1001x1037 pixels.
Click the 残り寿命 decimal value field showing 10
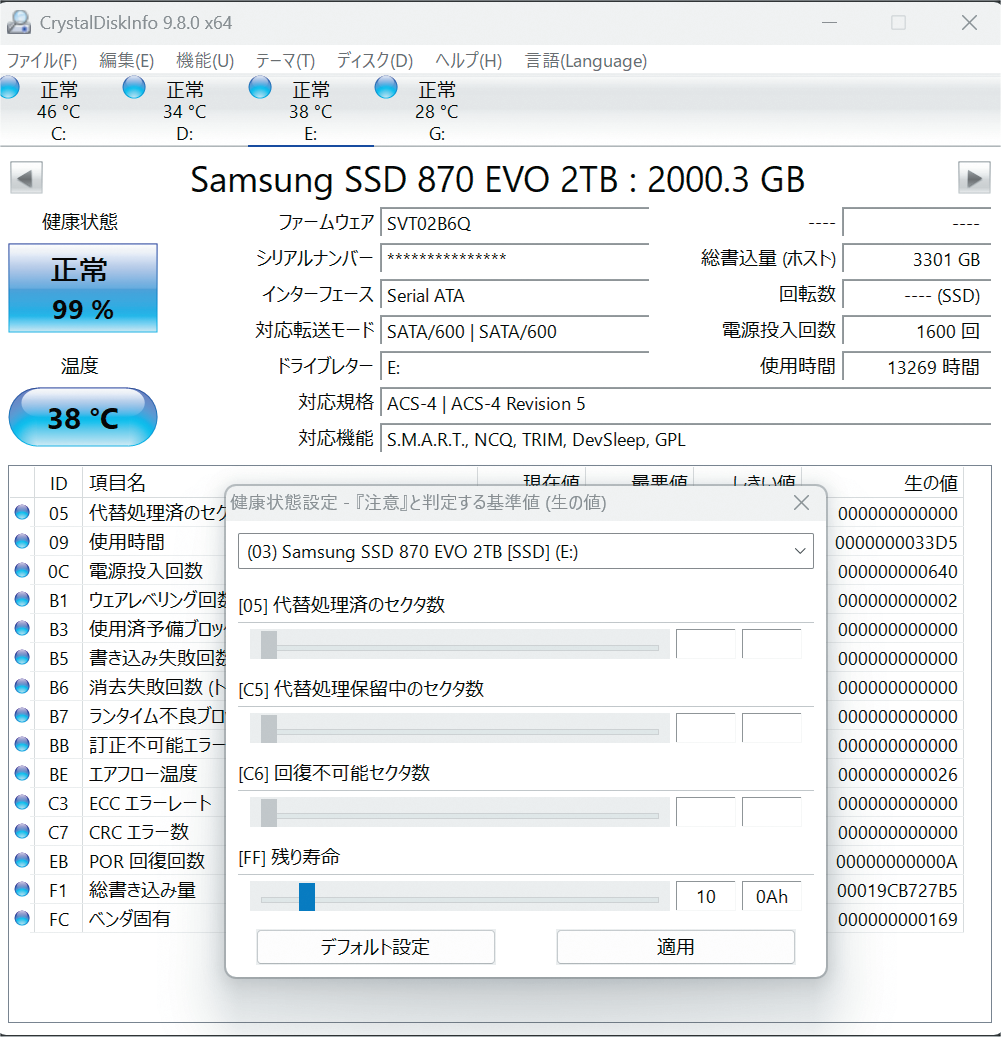705,897
